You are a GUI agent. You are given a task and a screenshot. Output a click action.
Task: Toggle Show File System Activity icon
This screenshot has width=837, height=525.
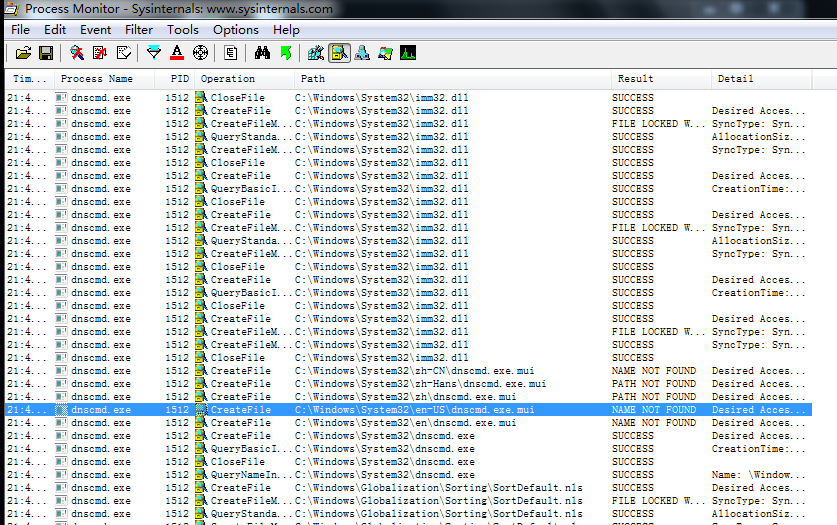coord(339,53)
